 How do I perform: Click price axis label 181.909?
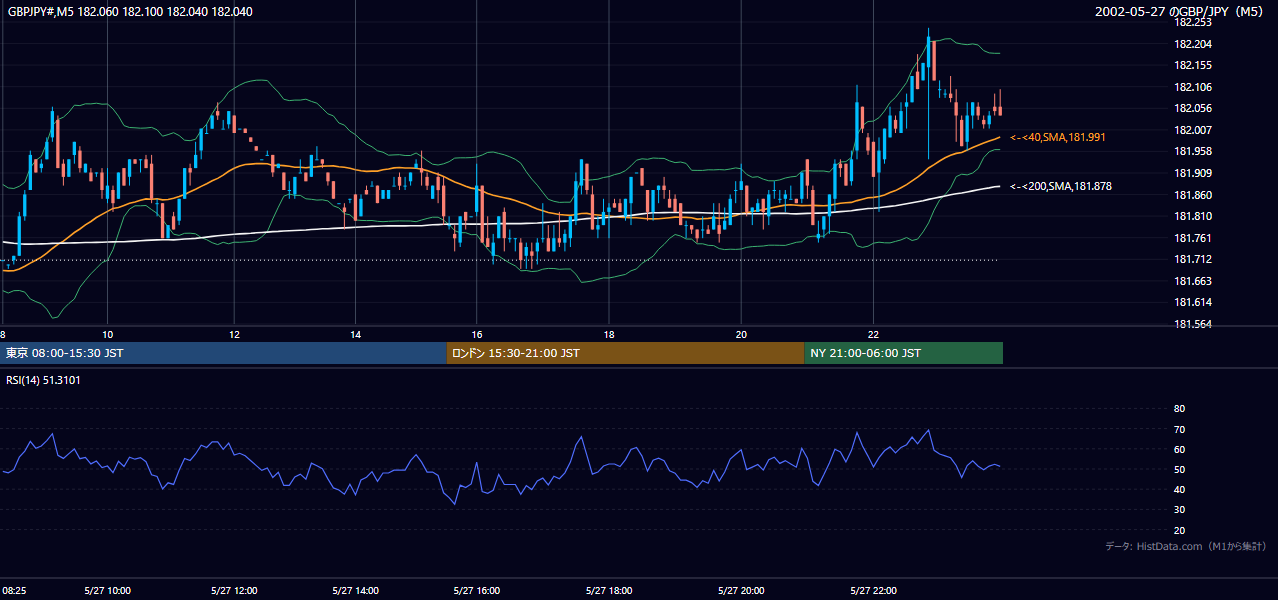click(1192, 173)
